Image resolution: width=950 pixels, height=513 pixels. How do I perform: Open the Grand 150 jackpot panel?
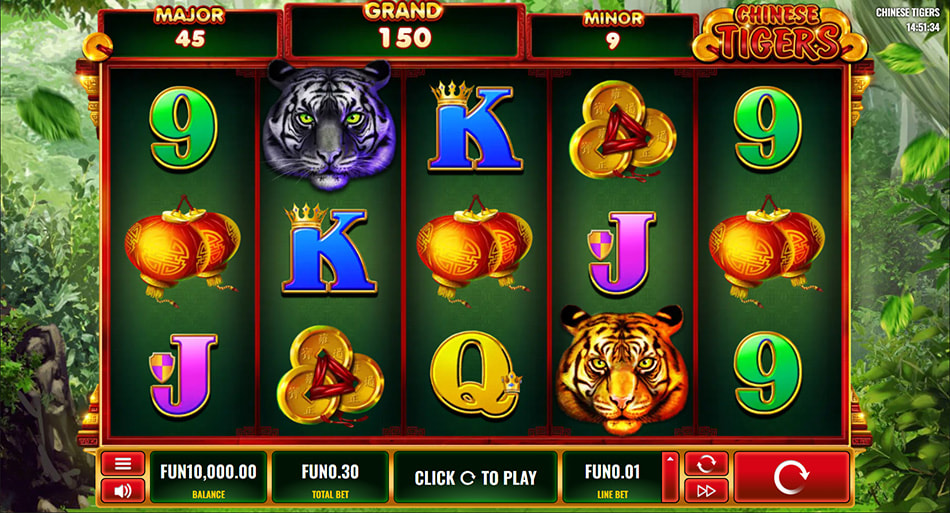404,31
